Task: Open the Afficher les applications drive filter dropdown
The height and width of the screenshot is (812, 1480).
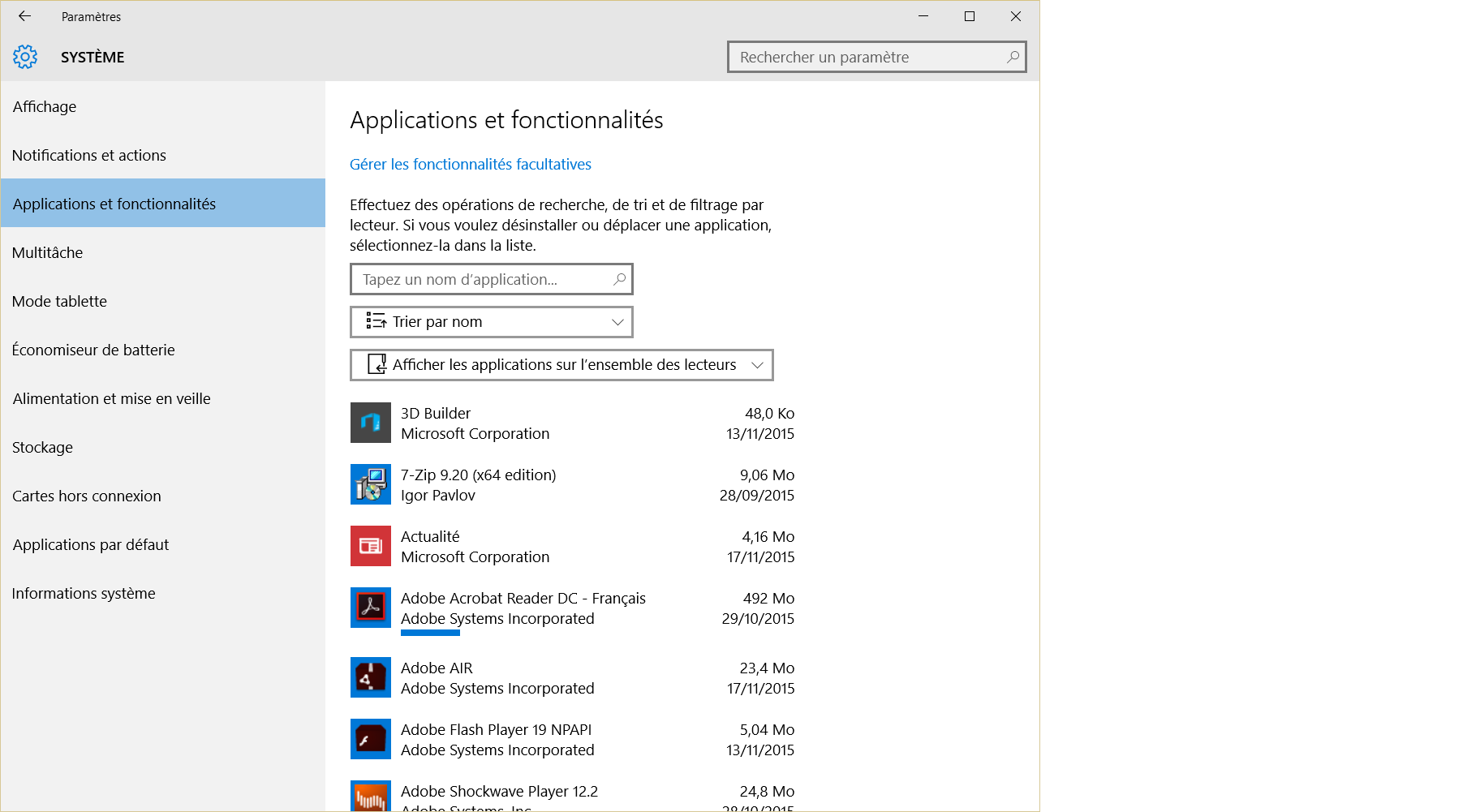Action: [561, 365]
